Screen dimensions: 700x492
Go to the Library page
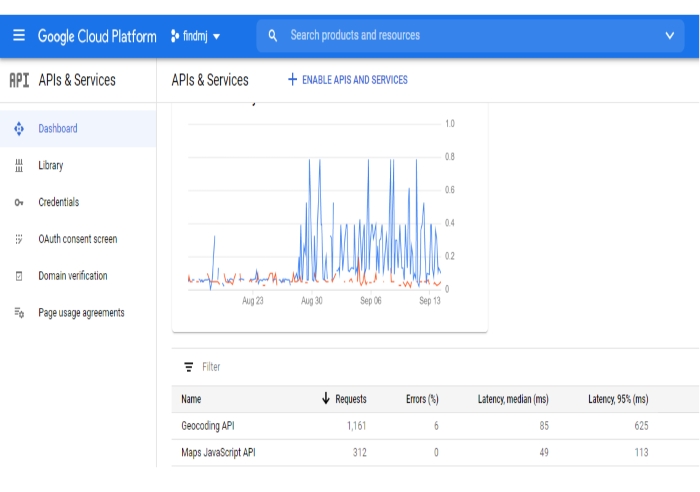click(x=78, y=166)
